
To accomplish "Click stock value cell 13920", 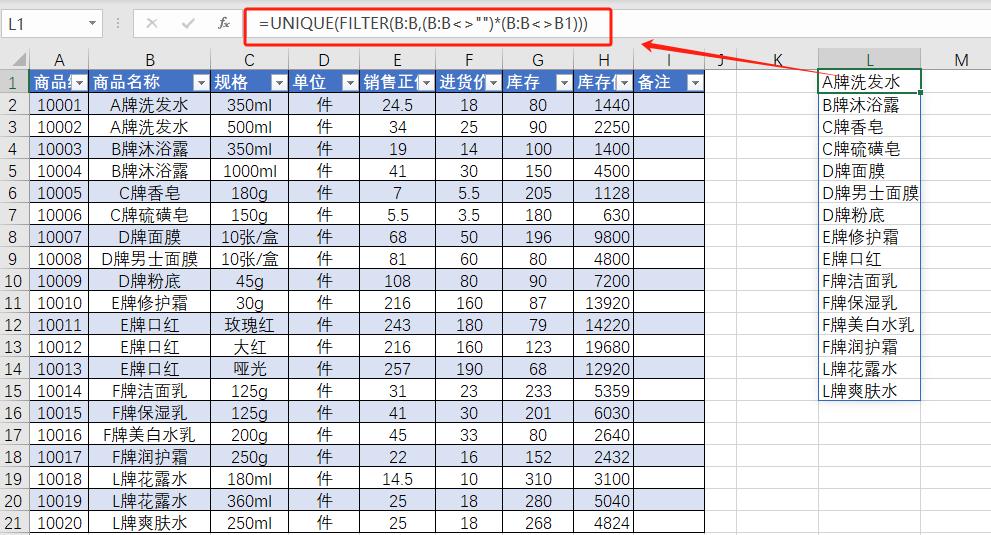I will 604,303.
